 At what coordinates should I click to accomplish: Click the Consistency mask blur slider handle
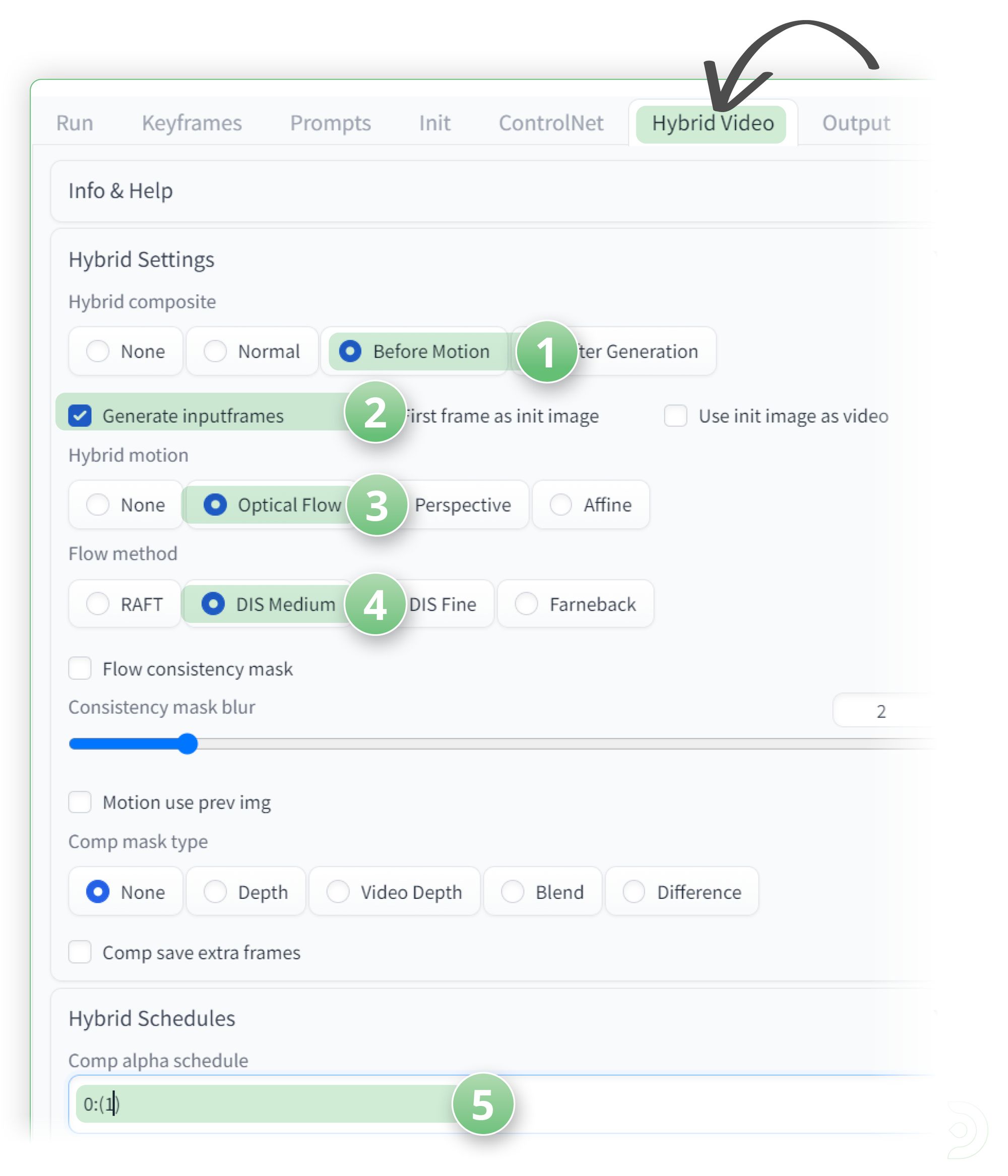click(x=187, y=743)
